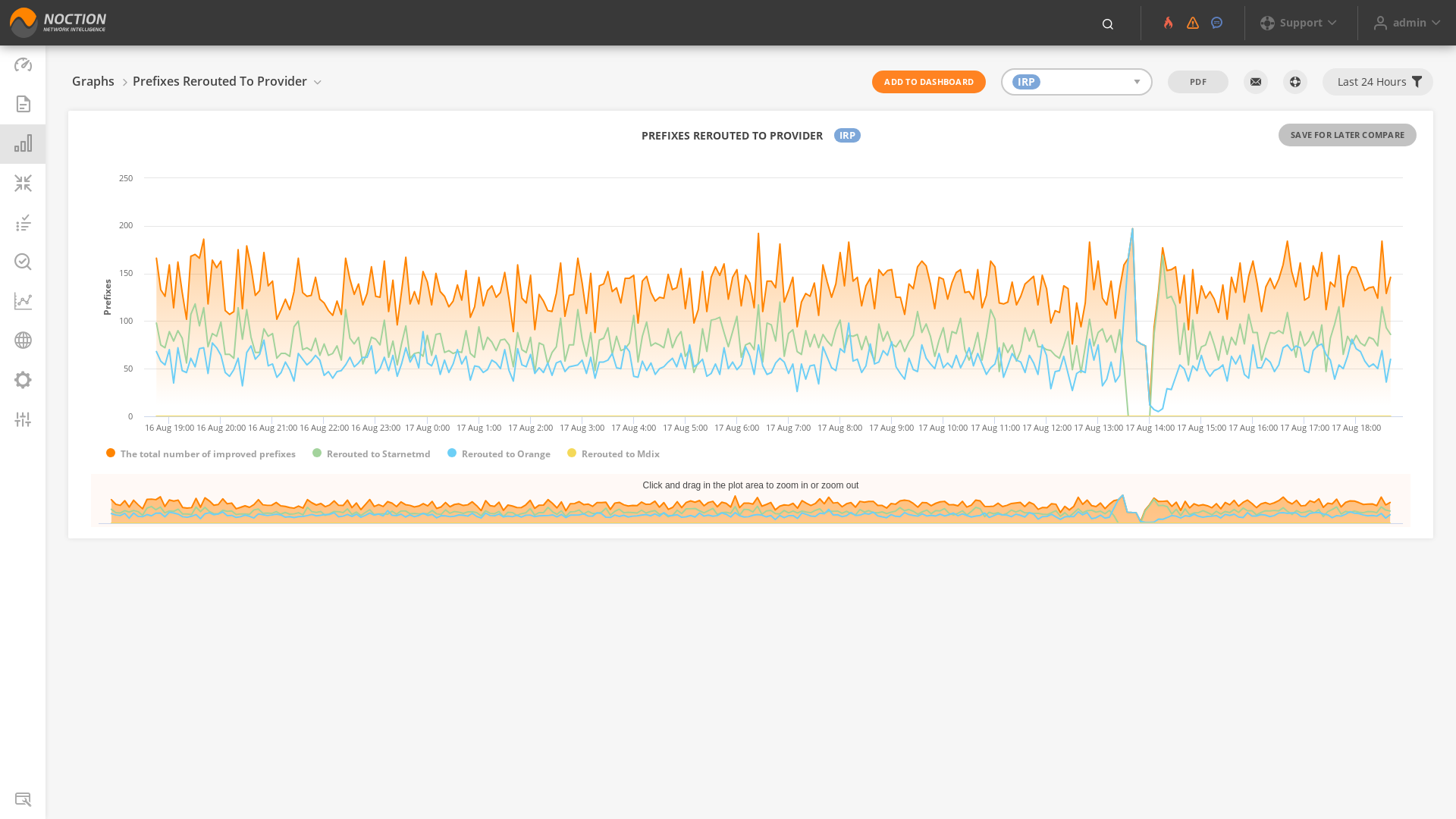Open the warning triangle notifications icon
The image size is (1456, 819).
point(1193,23)
